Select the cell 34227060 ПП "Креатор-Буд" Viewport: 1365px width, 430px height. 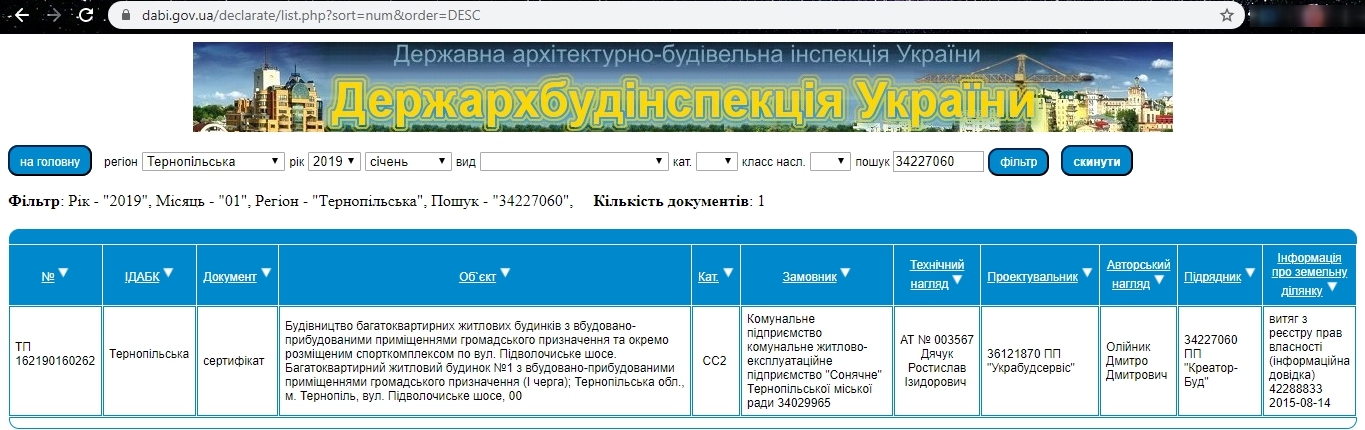point(1220,361)
